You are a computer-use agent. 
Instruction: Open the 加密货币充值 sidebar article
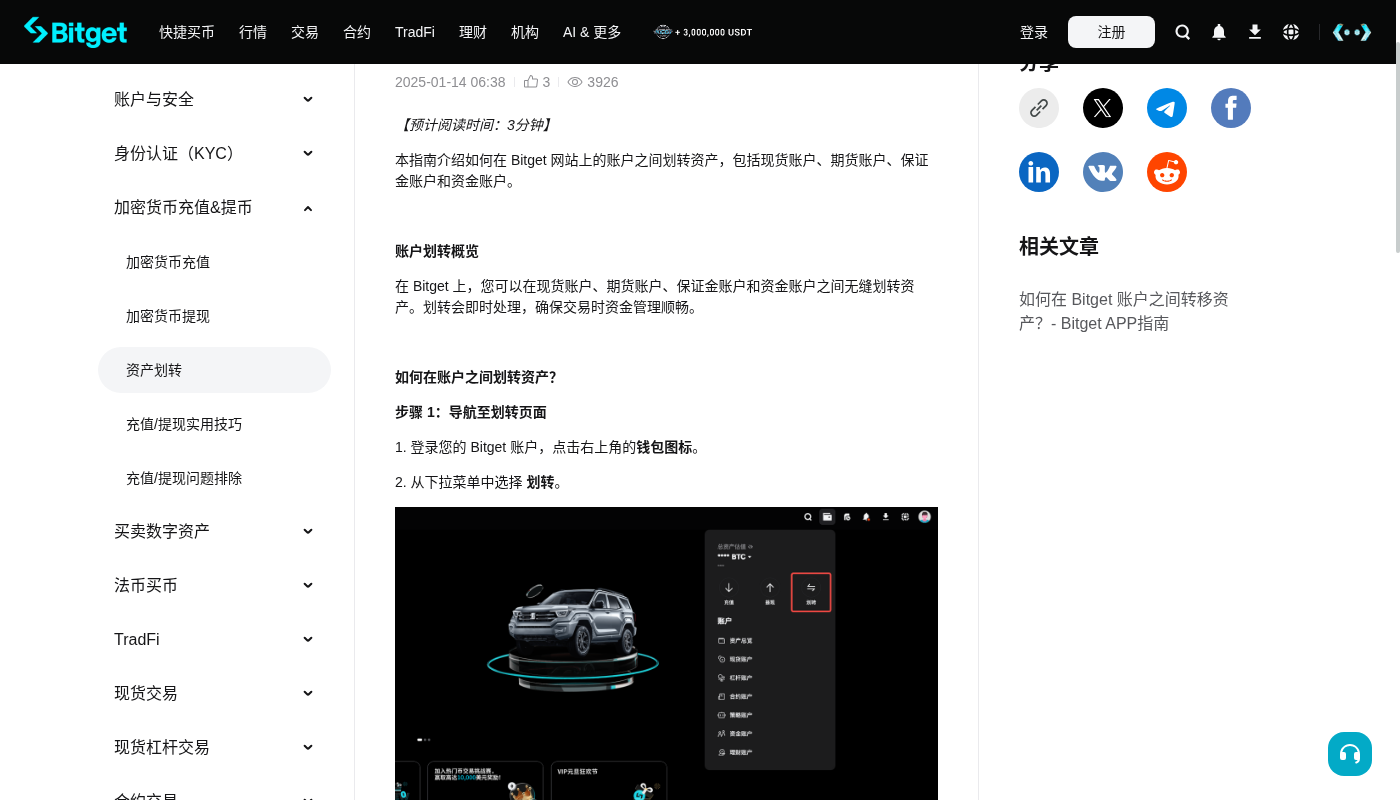click(214, 262)
